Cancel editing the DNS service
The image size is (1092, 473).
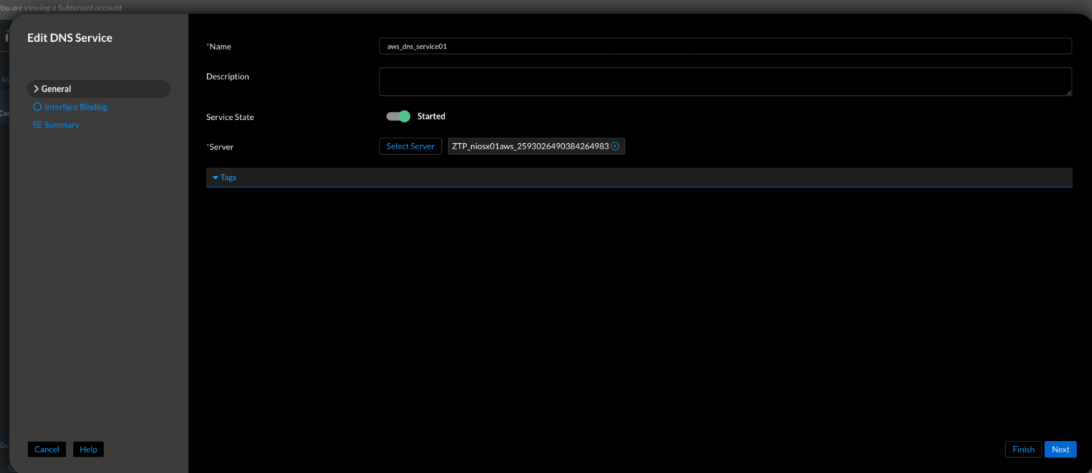tap(47, 449)
